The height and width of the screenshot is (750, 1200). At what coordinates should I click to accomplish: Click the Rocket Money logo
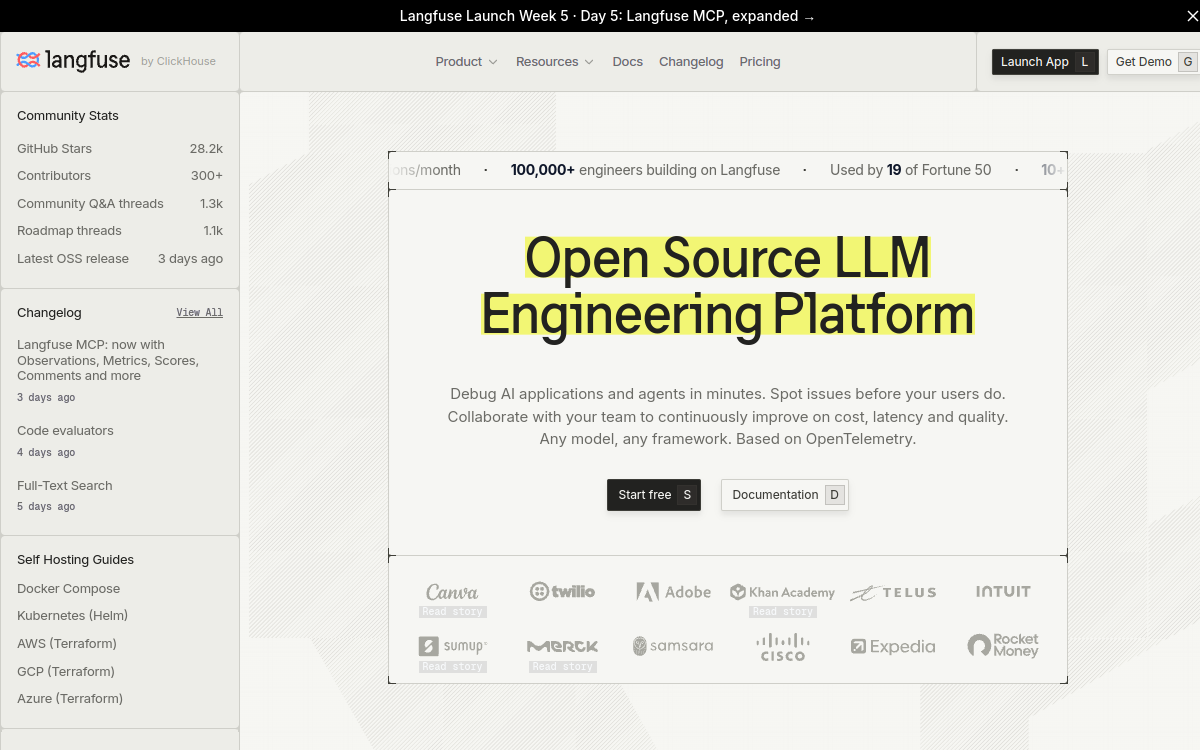1003,646
